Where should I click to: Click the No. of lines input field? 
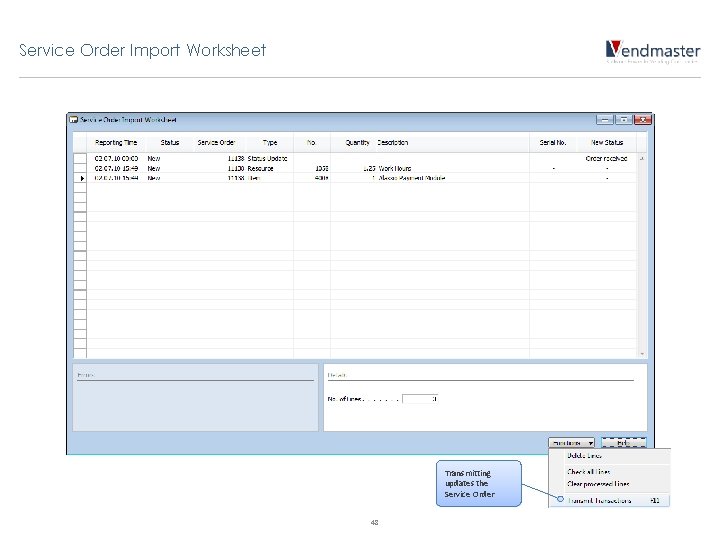coord(420,399)
